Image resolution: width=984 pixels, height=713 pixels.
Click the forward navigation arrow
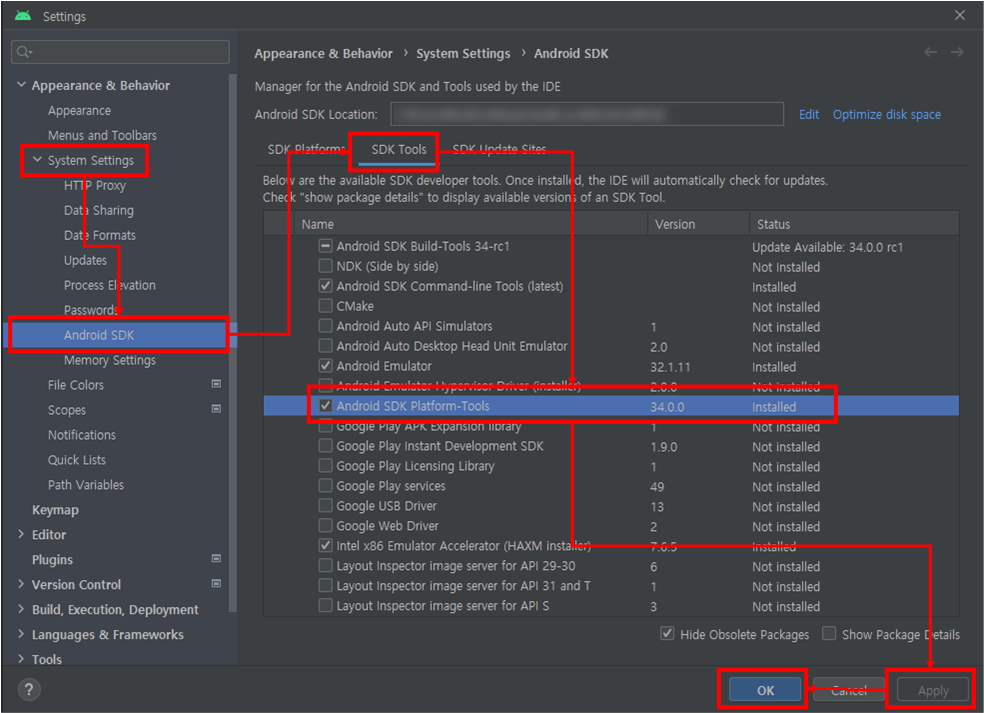tap(957, 52)
